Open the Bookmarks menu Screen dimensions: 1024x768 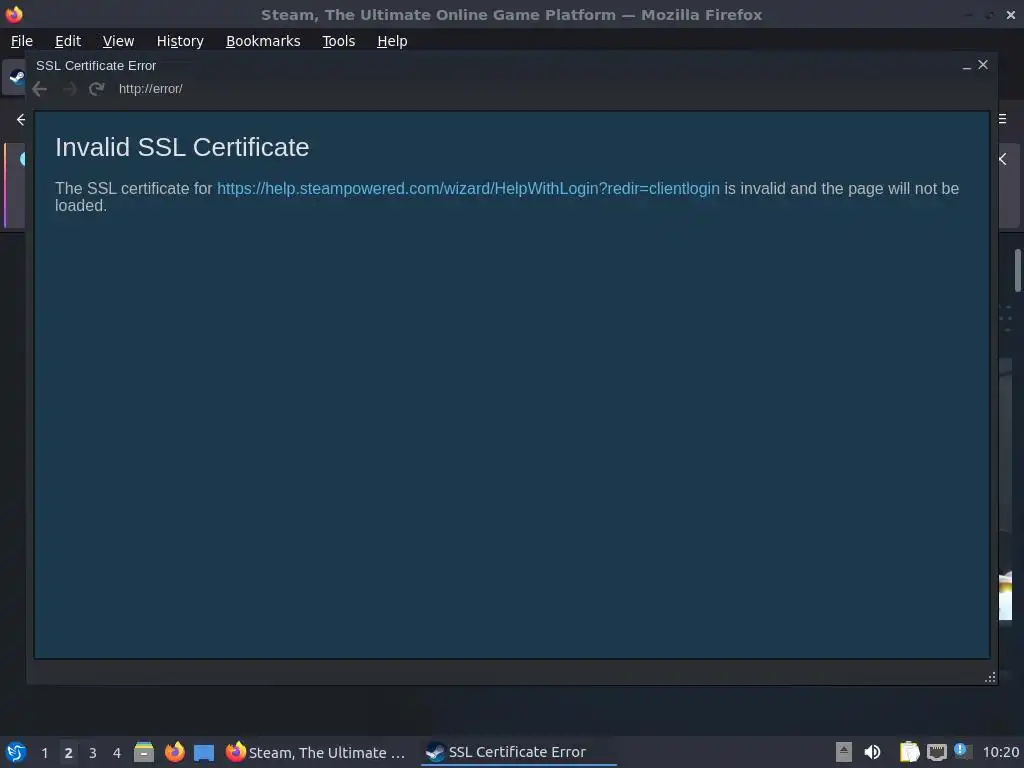[x=263, y=41]
